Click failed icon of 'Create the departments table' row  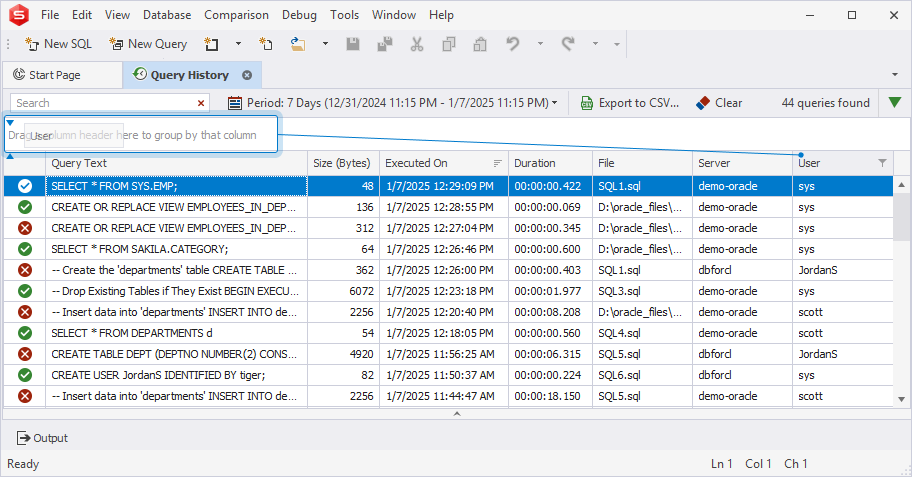pyautogui.click(x=24, y=270)
